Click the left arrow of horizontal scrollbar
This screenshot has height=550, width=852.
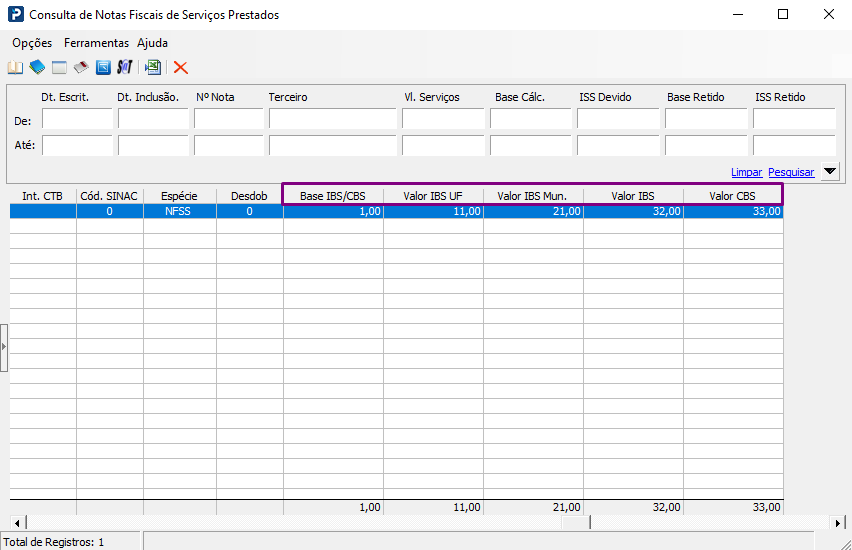point(17,523)
